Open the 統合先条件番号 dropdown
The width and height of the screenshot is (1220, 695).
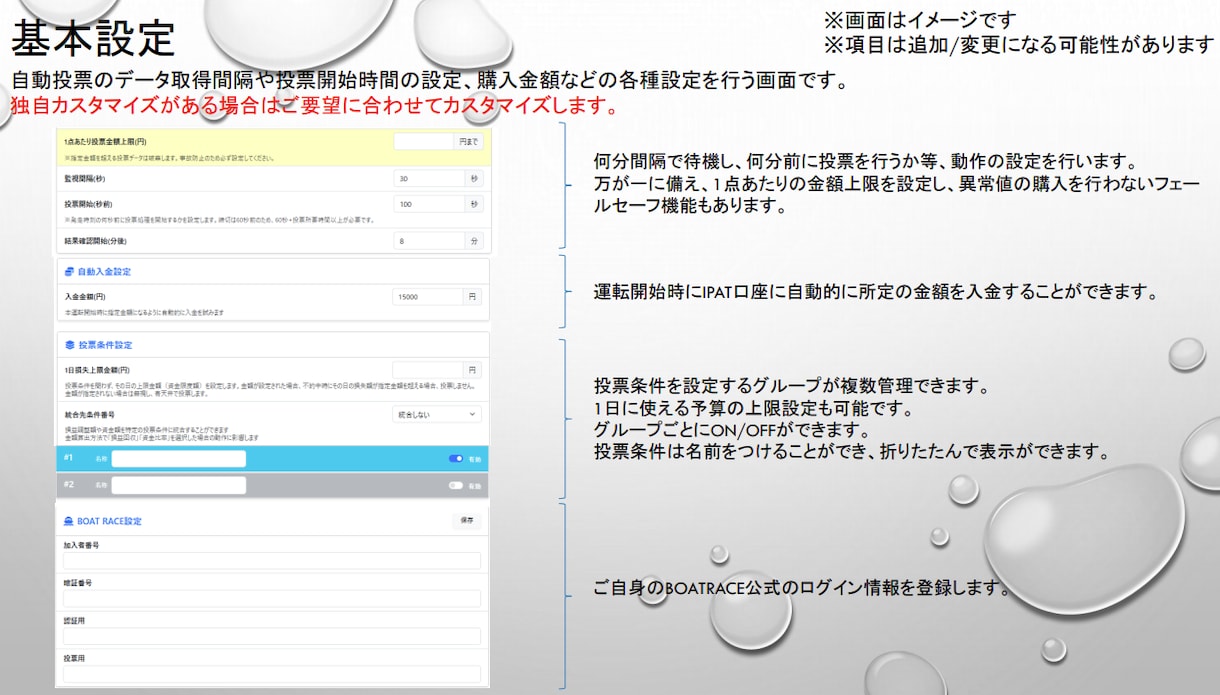437,414
